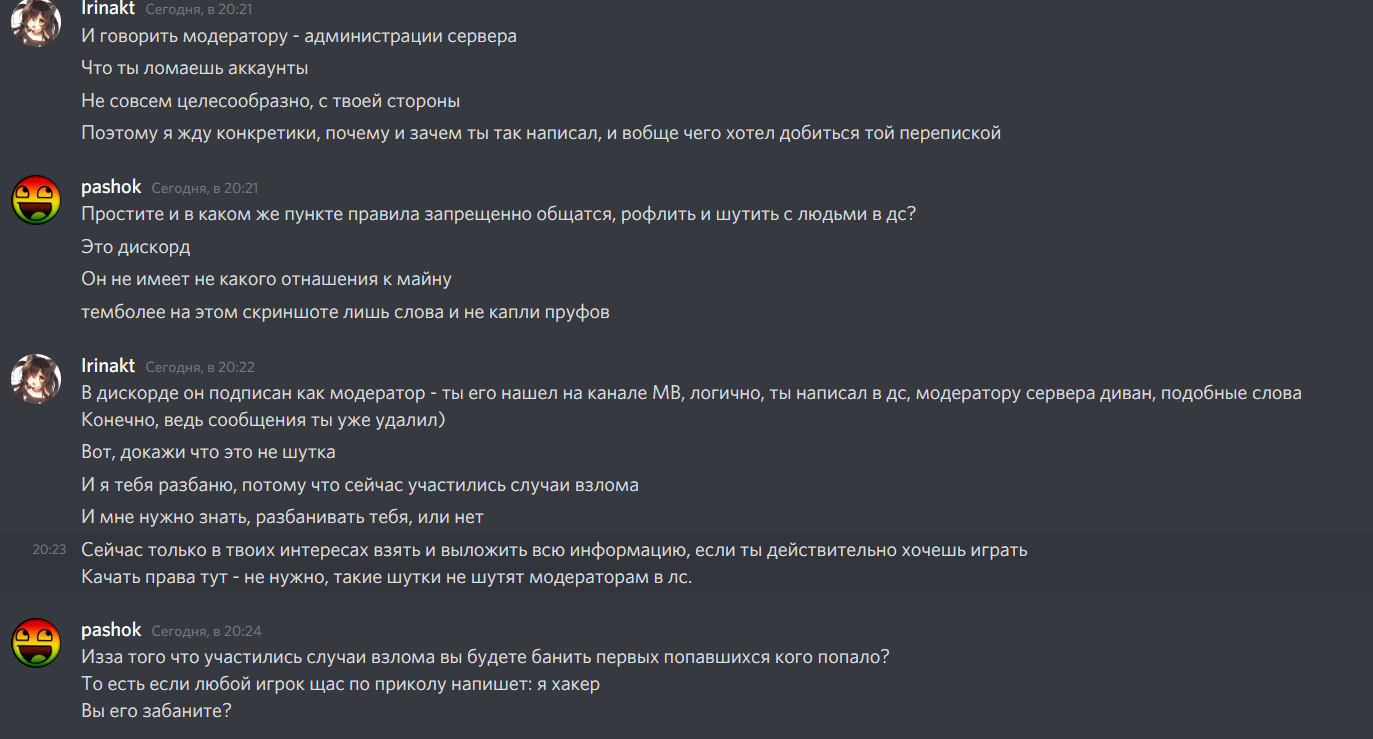This screenshot has height=739, width=1373.
Task: Open Irinakt's avatar at the top message
Action: [x=35, y=22]
